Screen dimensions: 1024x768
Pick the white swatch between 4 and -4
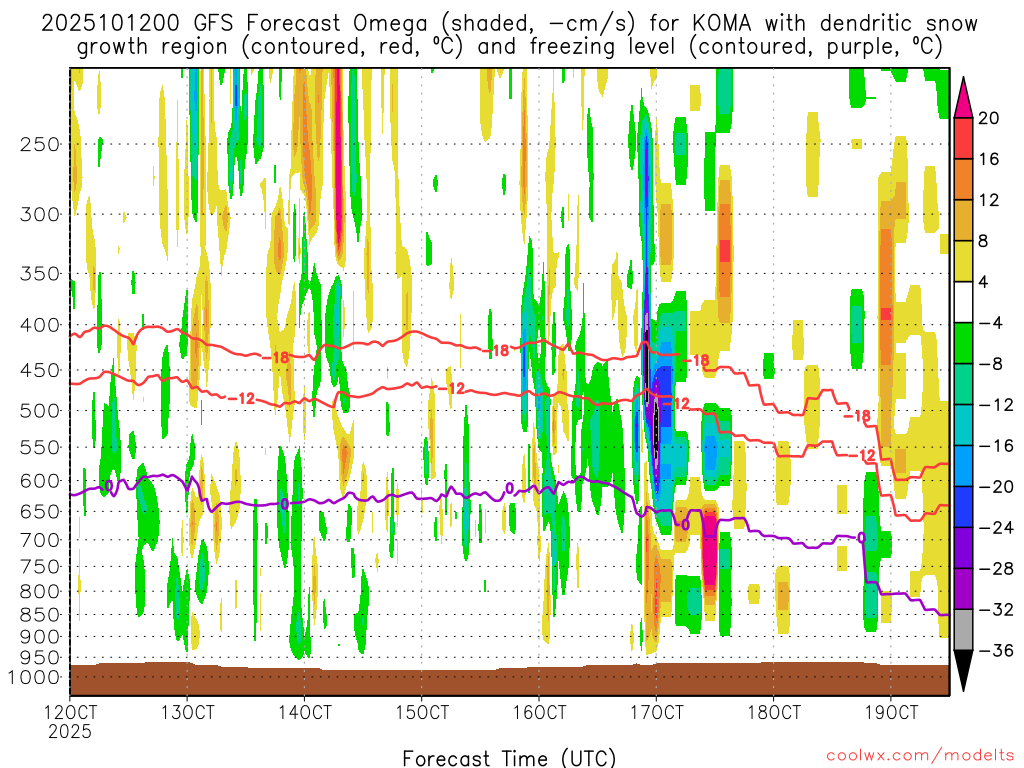click(964, 302)
